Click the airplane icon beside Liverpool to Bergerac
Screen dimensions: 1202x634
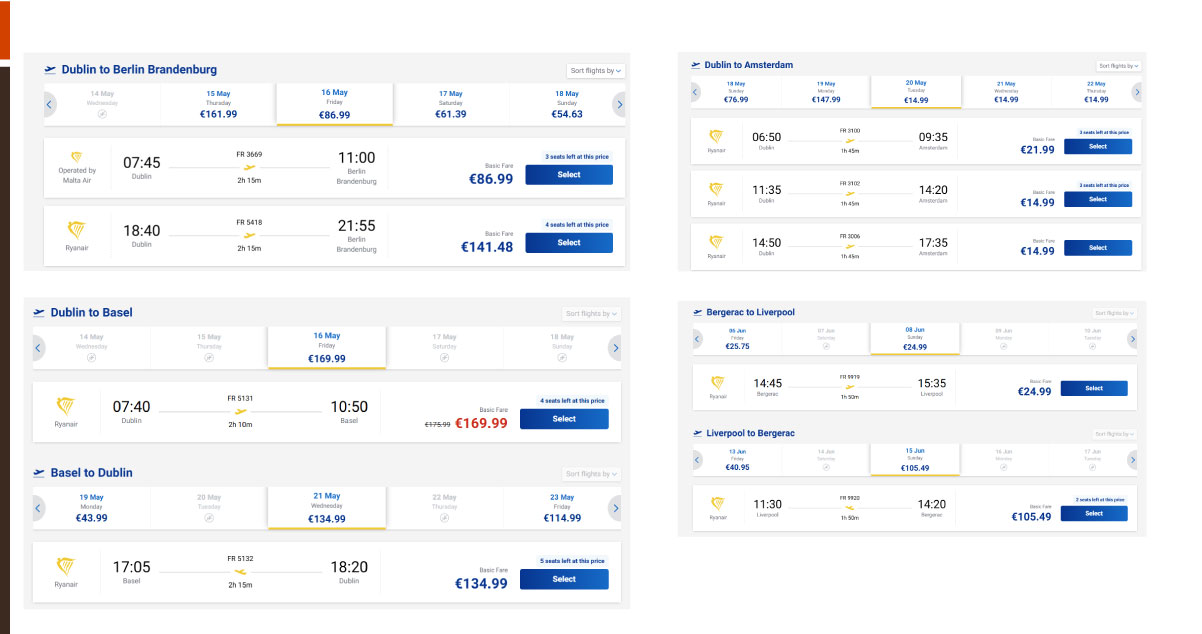point(697,432)
